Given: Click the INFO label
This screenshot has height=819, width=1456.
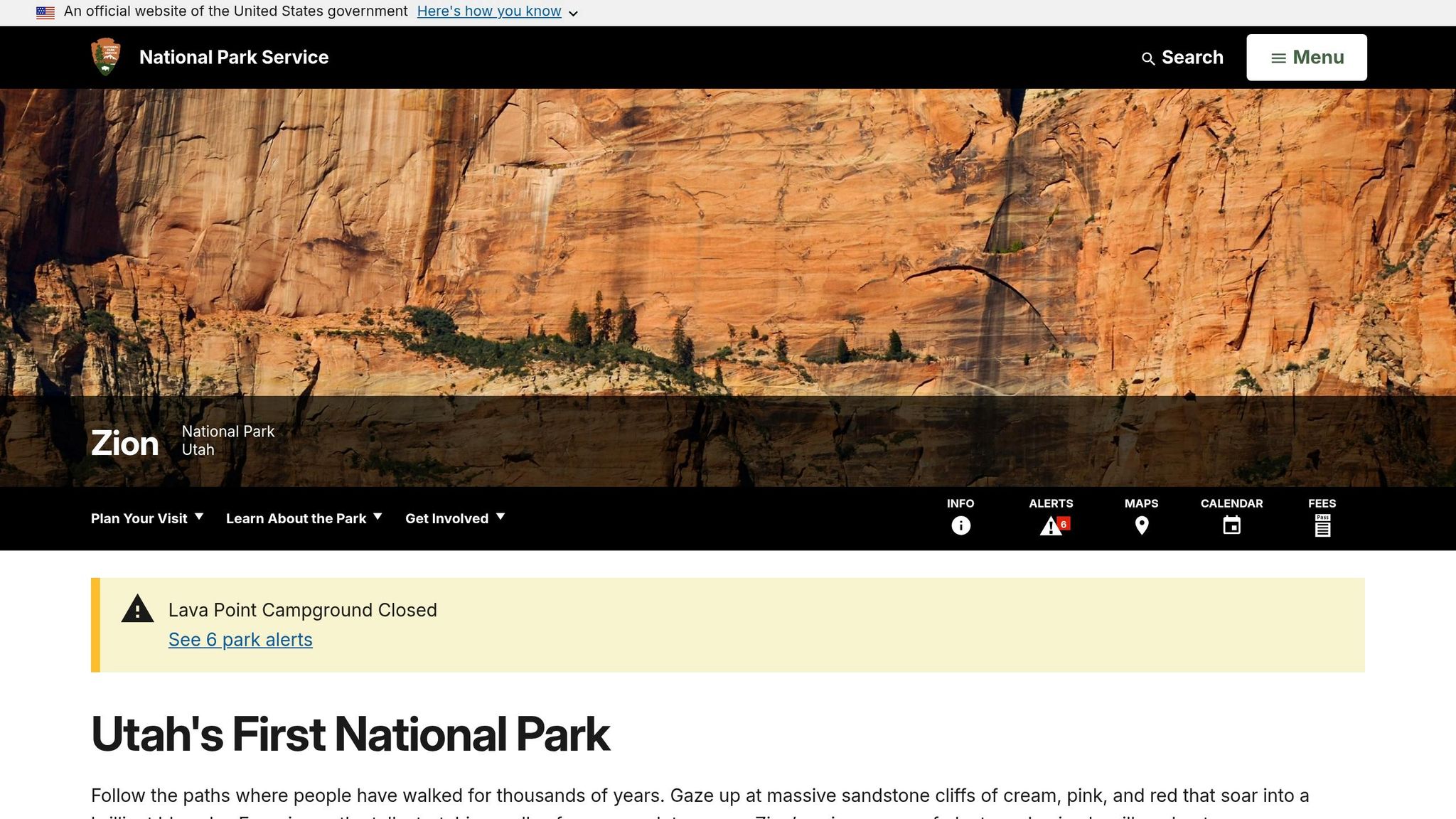Looking at the screenshot, I should tap(960, 503).
